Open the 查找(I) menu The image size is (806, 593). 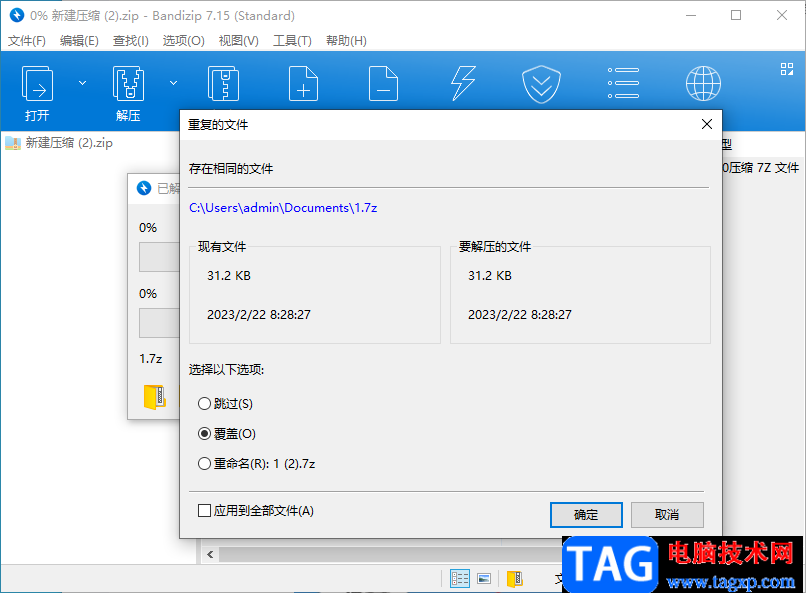(131, 41)
